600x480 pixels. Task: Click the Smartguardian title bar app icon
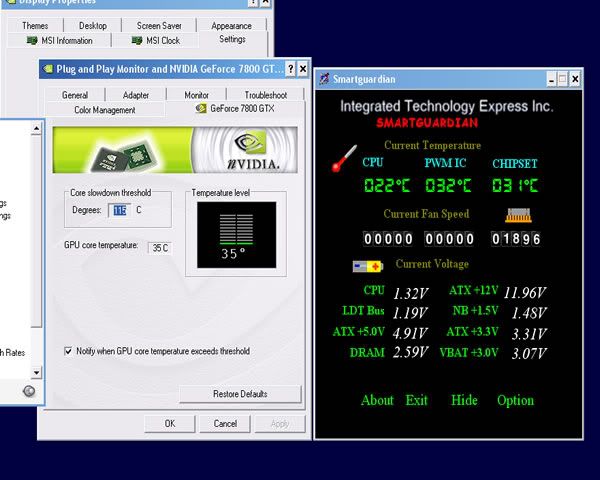point(324,79)
